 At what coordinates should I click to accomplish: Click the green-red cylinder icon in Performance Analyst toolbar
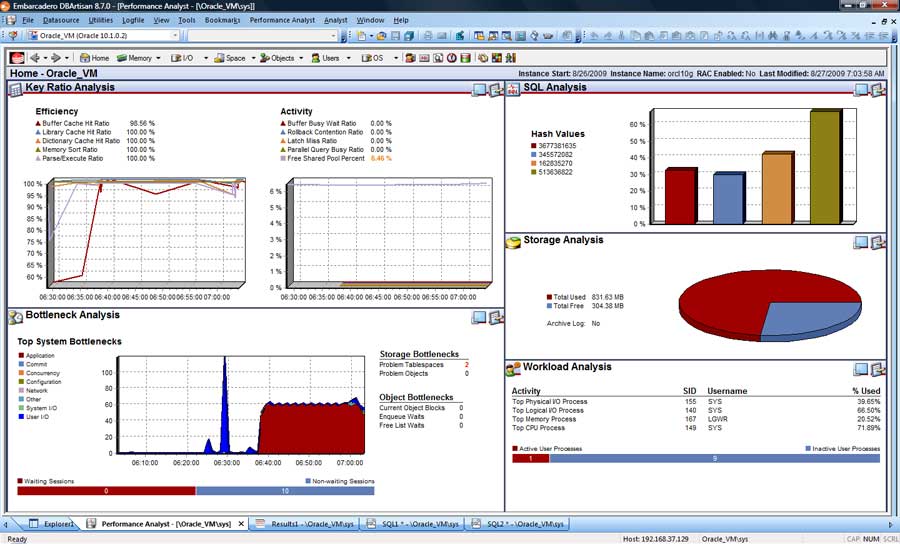point(465,58)
